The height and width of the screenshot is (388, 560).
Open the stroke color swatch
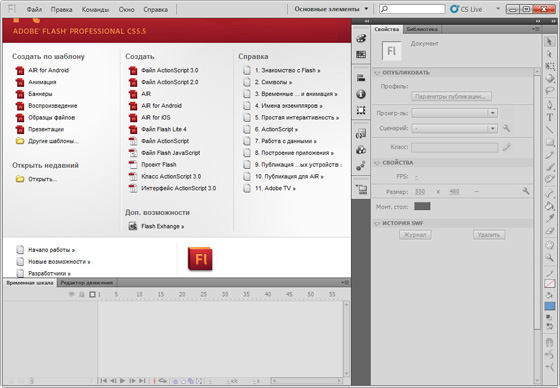click(x=549, y=283)
